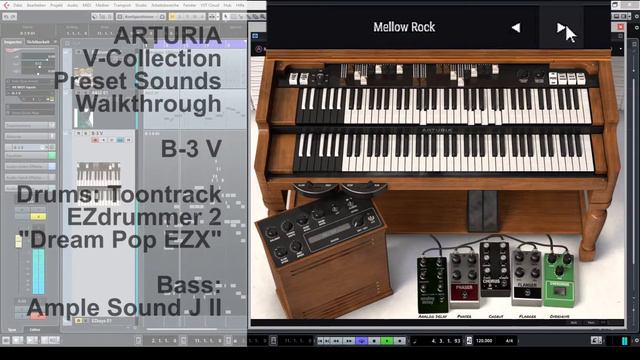Toggle the purple Cycle button in transport
This screenshot has height=360, width=640.
click(x=362, y=340)
